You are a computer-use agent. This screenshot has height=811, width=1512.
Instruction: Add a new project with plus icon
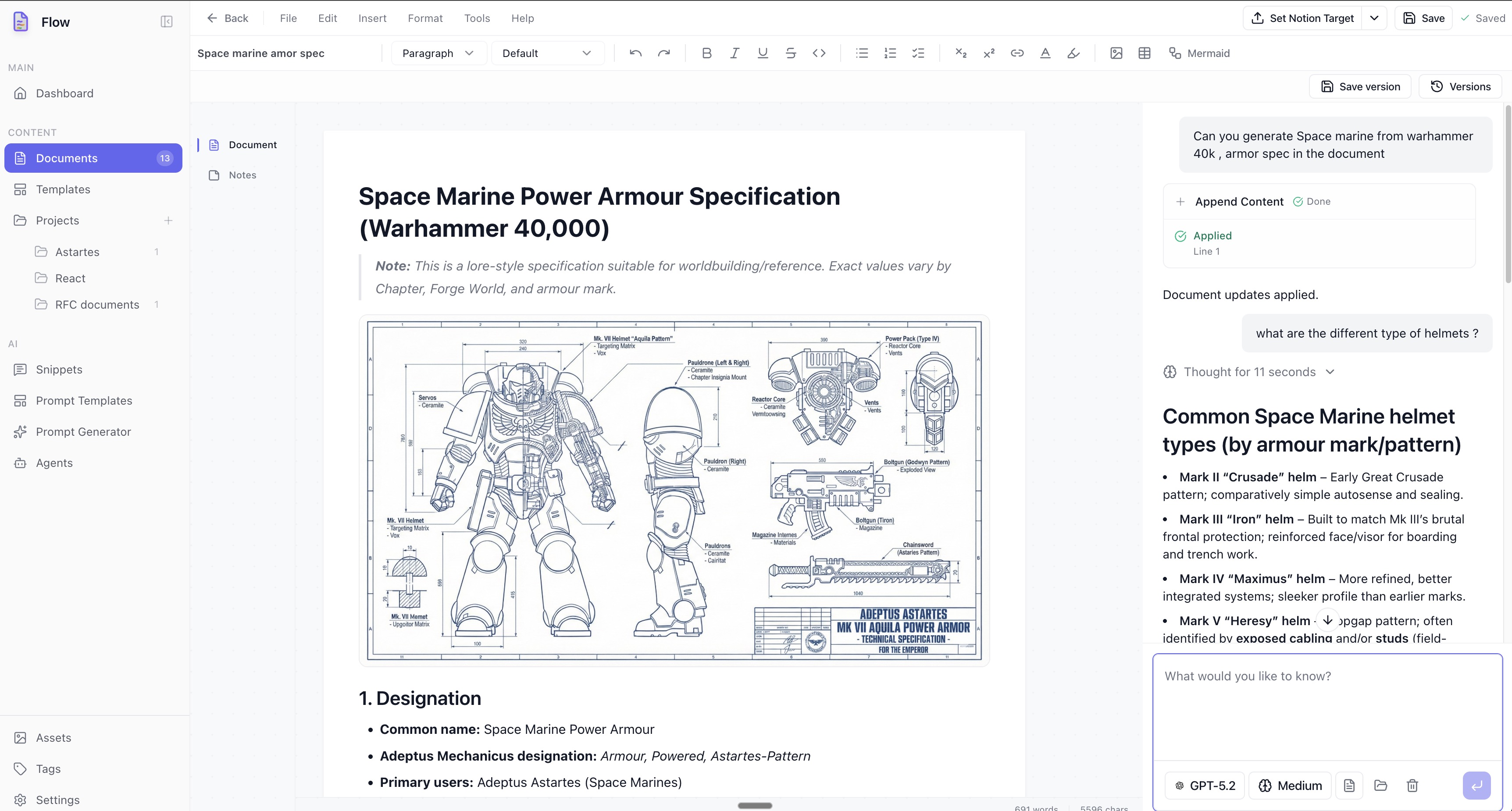(168, 221)
